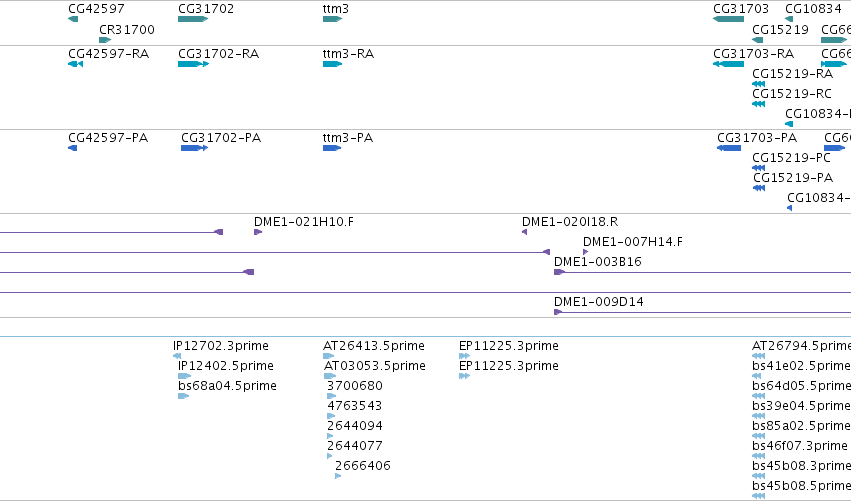
Task: Click the bs64d05.5prime EST label
Action: [801, 386]
